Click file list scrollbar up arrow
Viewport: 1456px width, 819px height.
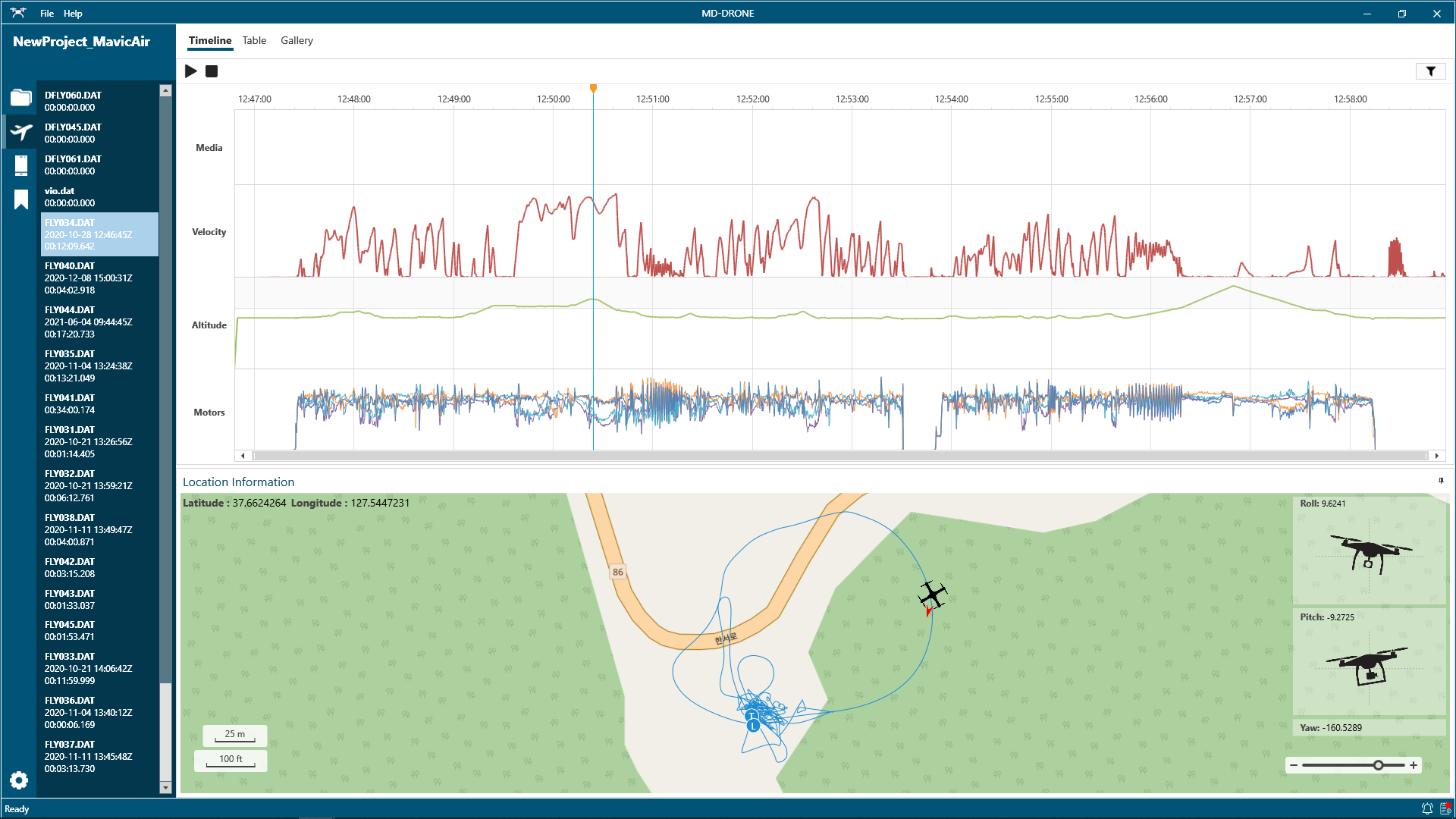tap(165, 90)
